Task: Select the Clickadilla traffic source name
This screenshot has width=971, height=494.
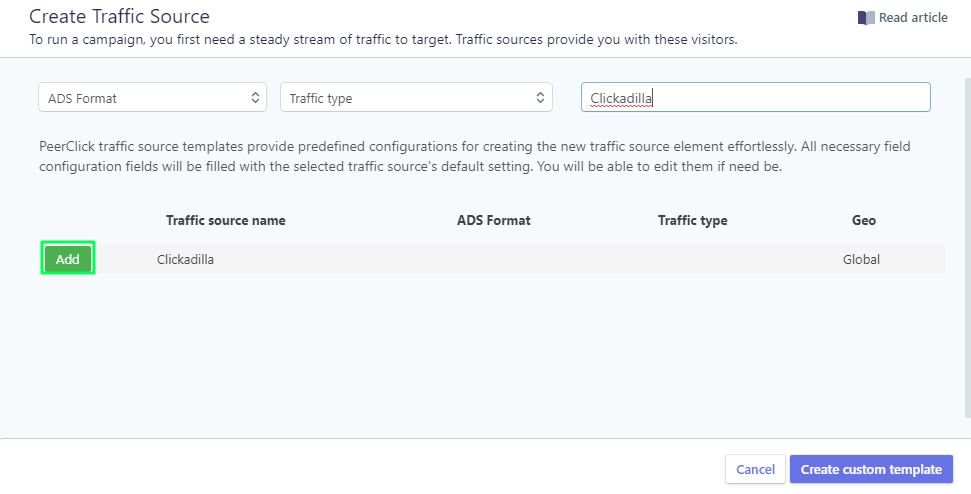Action: [x=186, y=259]
